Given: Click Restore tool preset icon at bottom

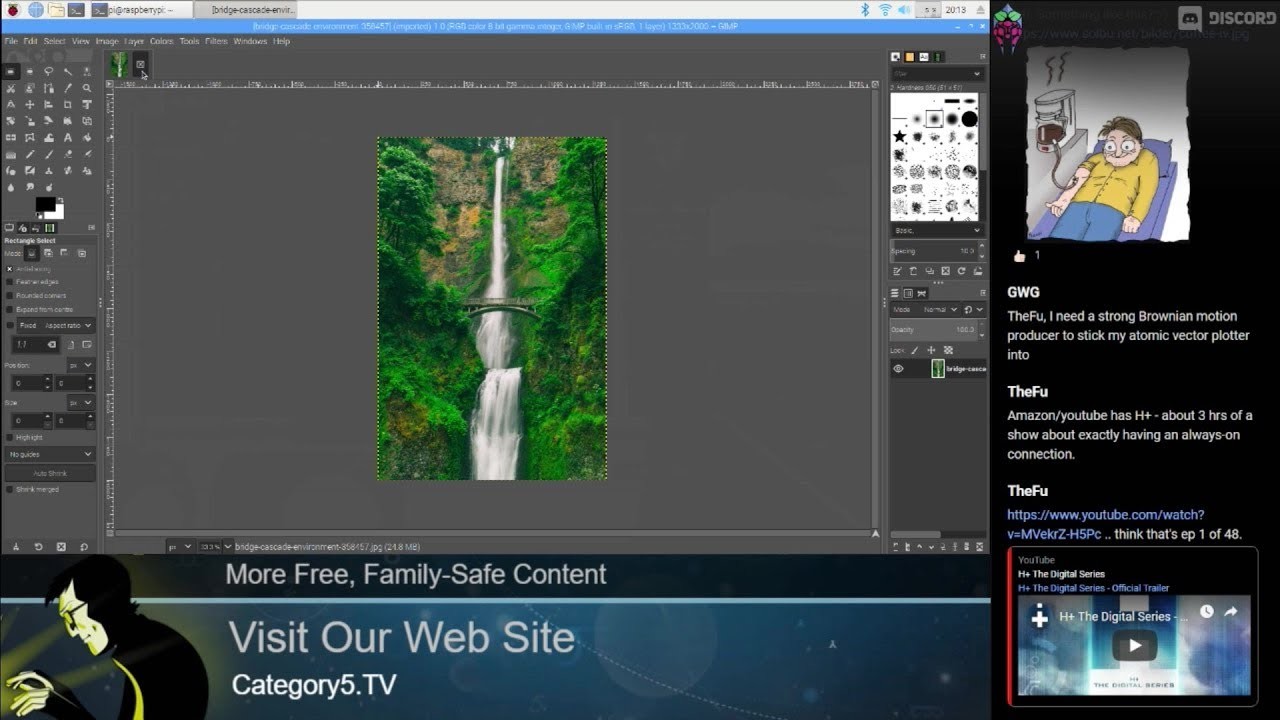Looking at the screenshot, I should click(x=38, y=547).
